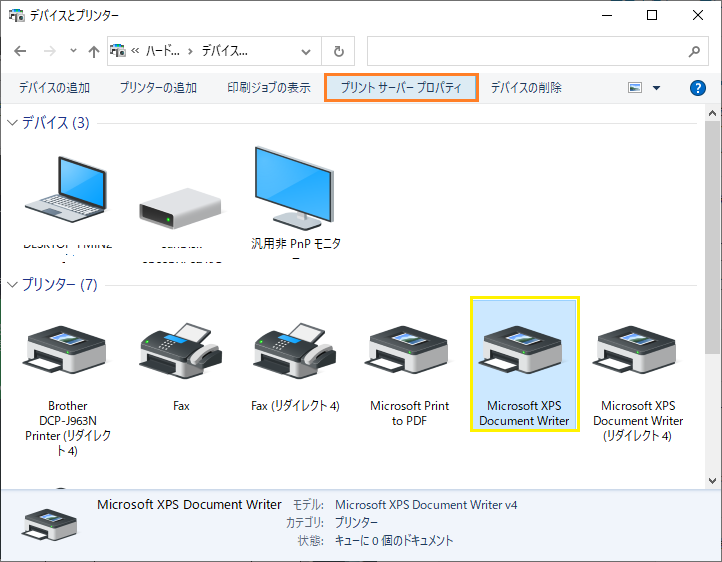This screenshot has height=562, width=722.
Task: Click デバイスの追加 in command bar
Action: (54, 87)
